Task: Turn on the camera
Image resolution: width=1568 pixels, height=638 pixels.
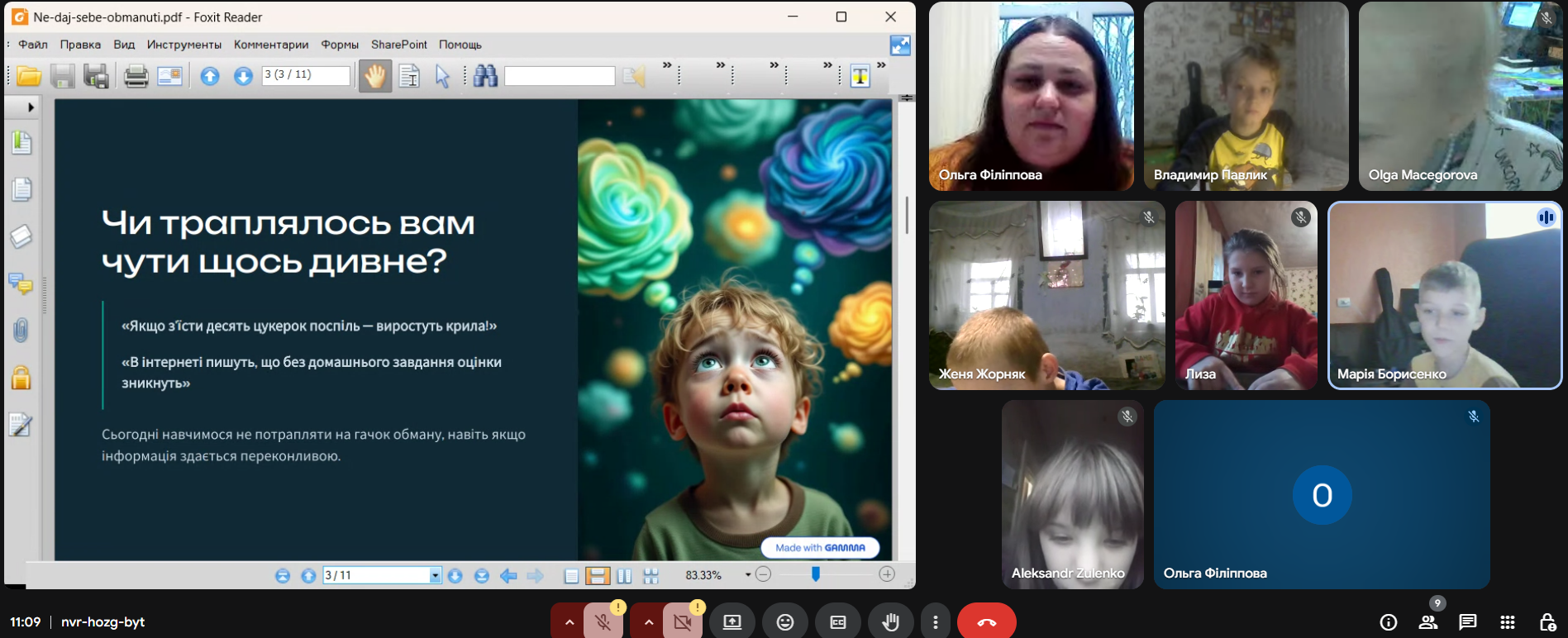Action: pos(683,622)
